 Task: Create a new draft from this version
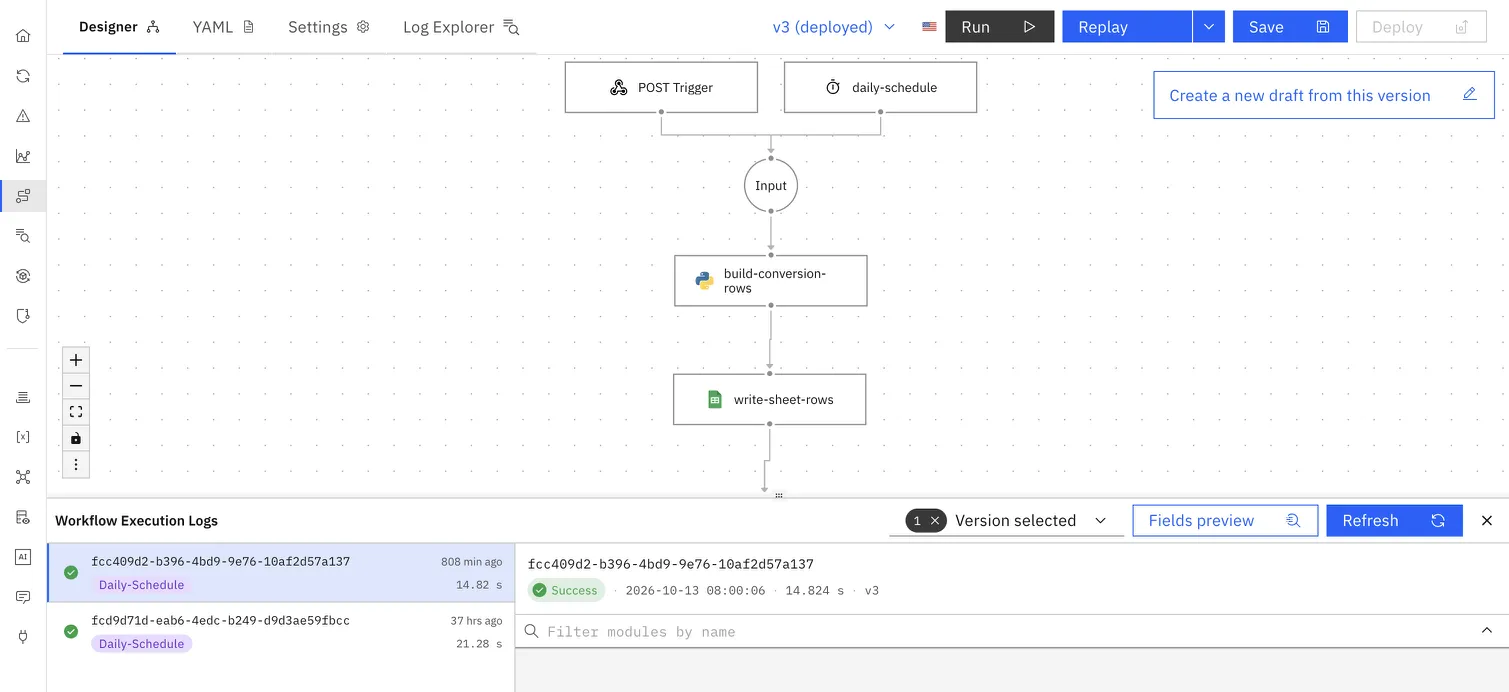1323,95
